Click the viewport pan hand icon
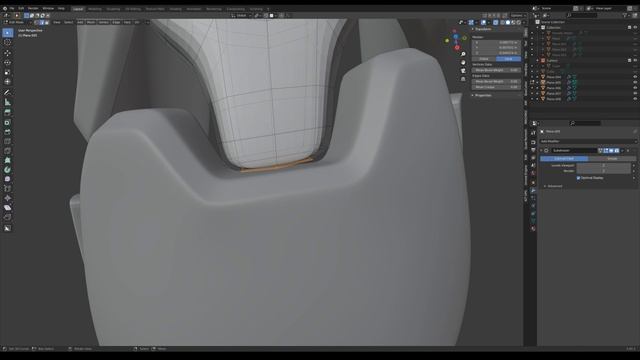This screenshot has width=640, height=360. [463, 62]
